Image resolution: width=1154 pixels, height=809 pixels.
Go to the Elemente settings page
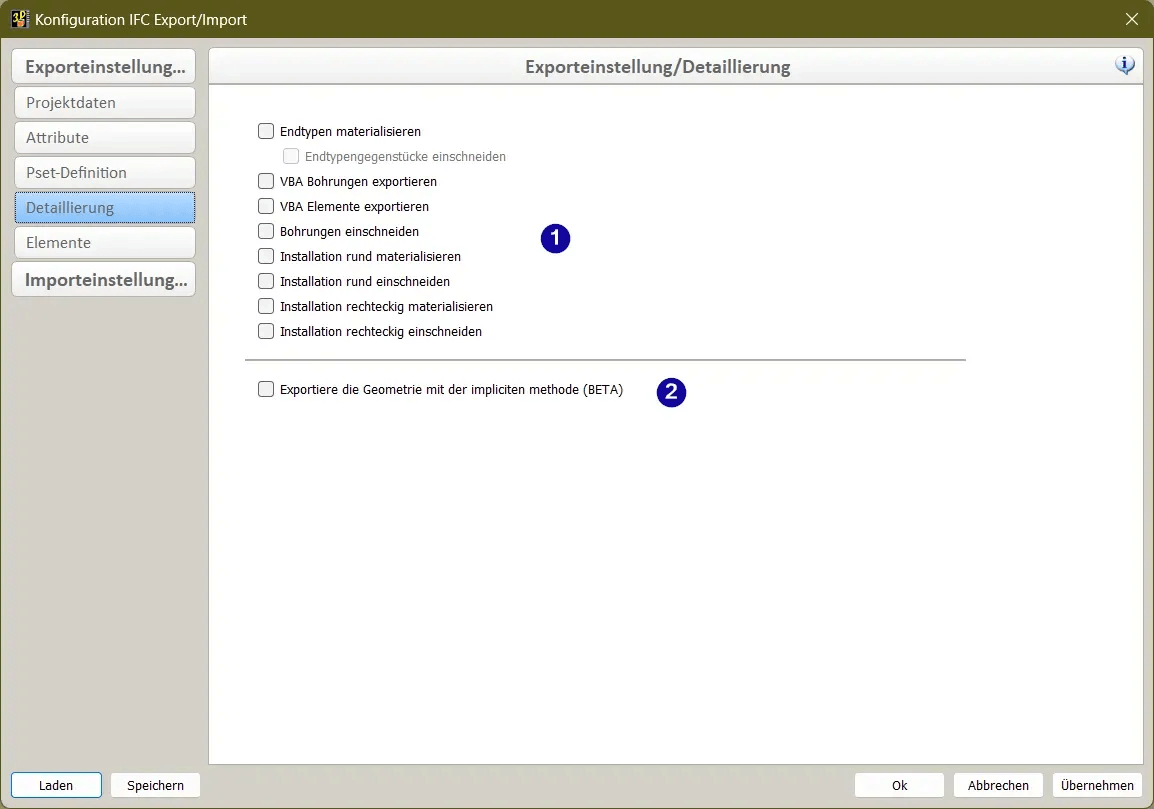pyautogui.click(x=104, y=243)
